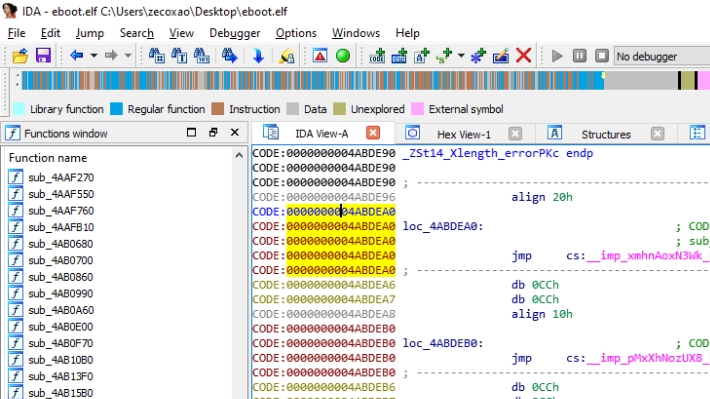
Task: Open the Windows menu
Action: click(x=356, y=33)
